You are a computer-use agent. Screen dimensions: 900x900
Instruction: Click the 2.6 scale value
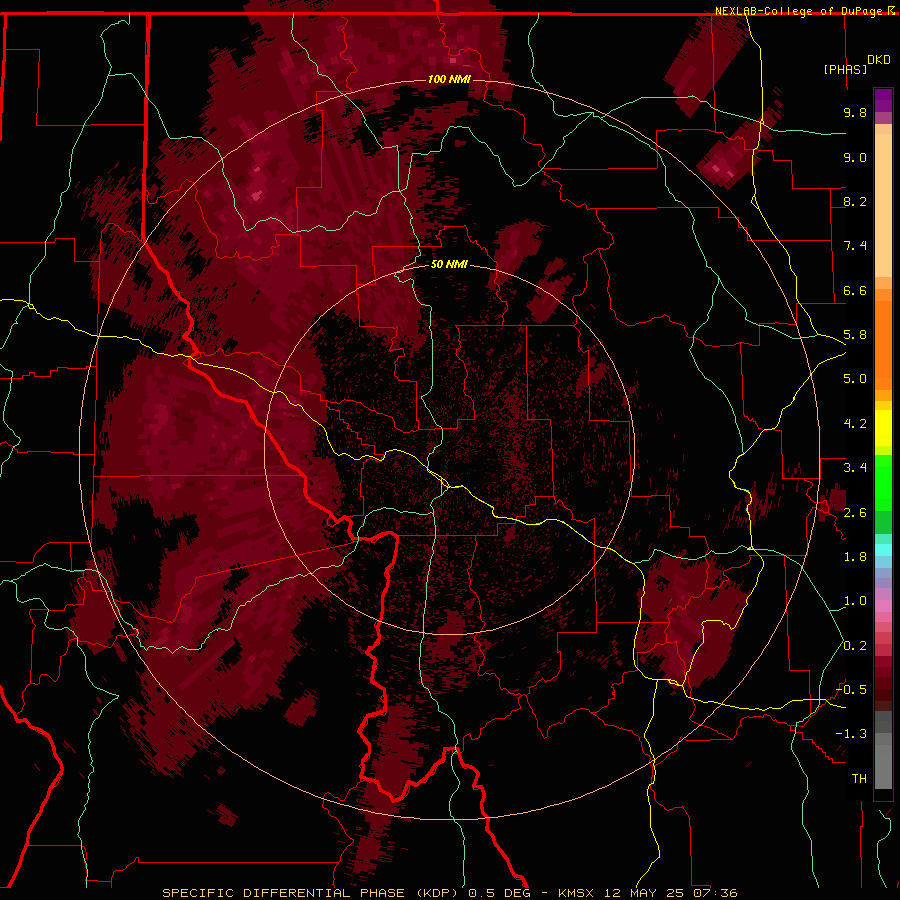[855, 513]
